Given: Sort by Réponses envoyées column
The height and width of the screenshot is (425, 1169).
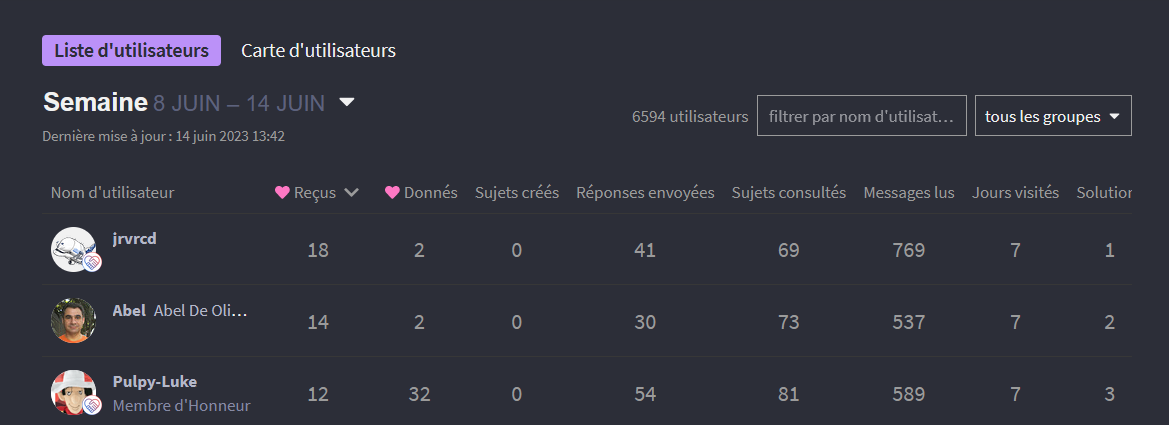Looking at the screenshot, I should 645,192.
